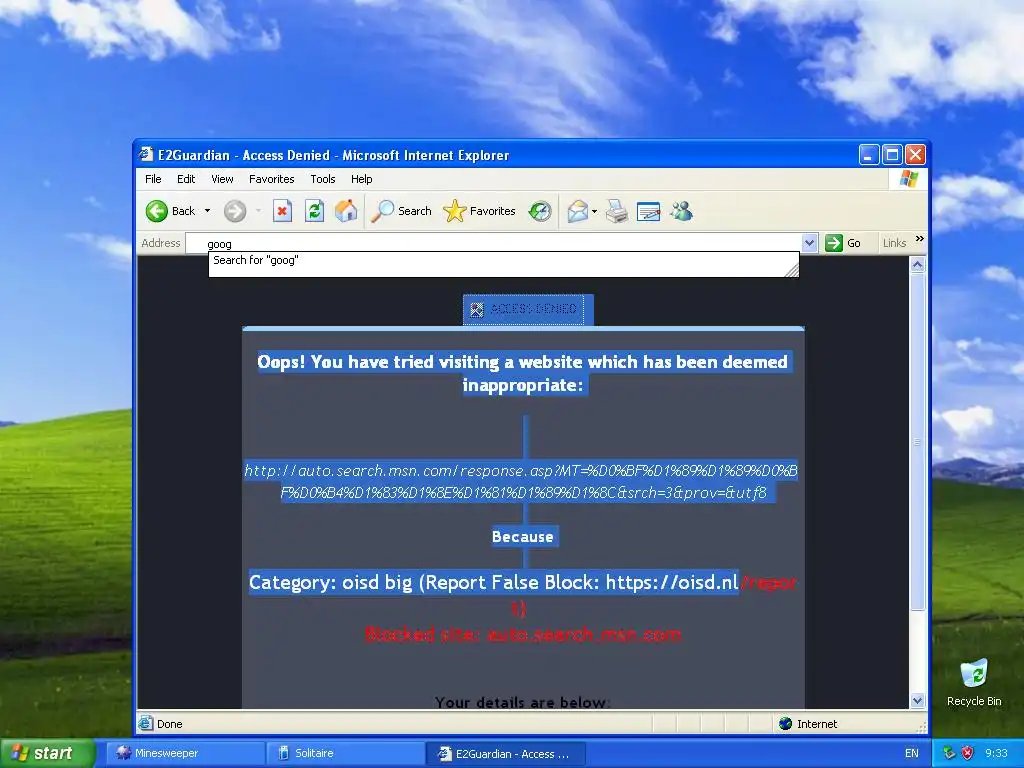Click the scrollbar up arrow
Screen dimensions: 1024x768
(918, 264)
